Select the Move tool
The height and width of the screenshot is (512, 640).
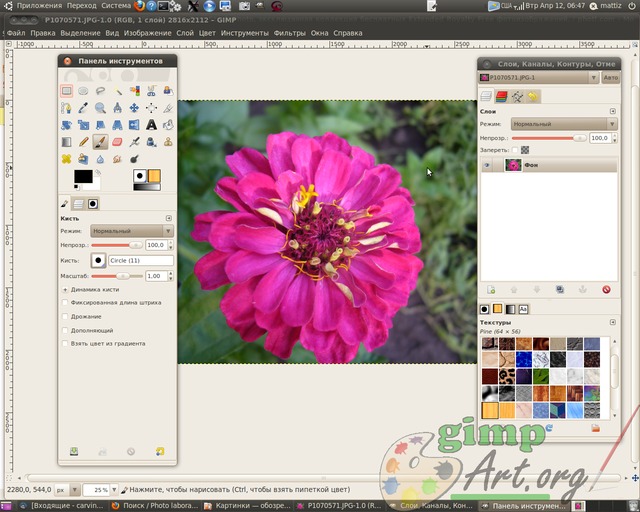point(134,108)
